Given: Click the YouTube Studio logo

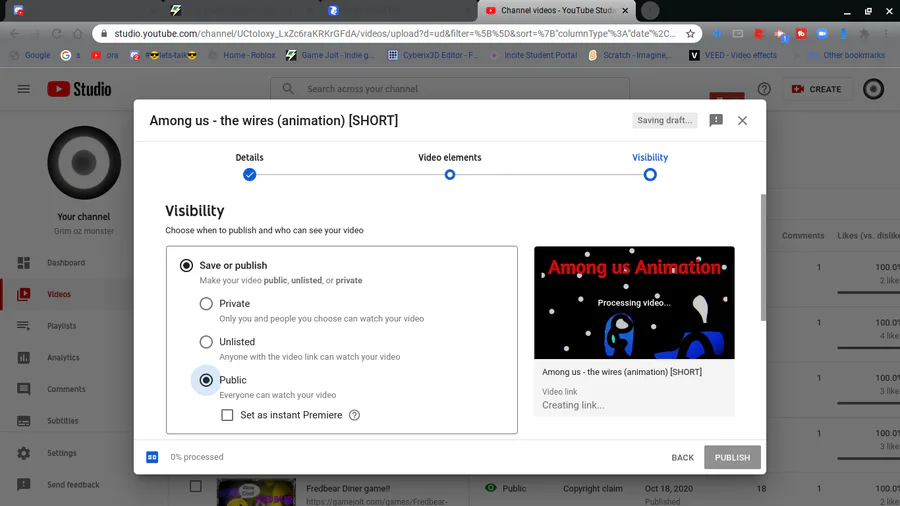Looking at the screenshot, I should click(x=79, y=89).
